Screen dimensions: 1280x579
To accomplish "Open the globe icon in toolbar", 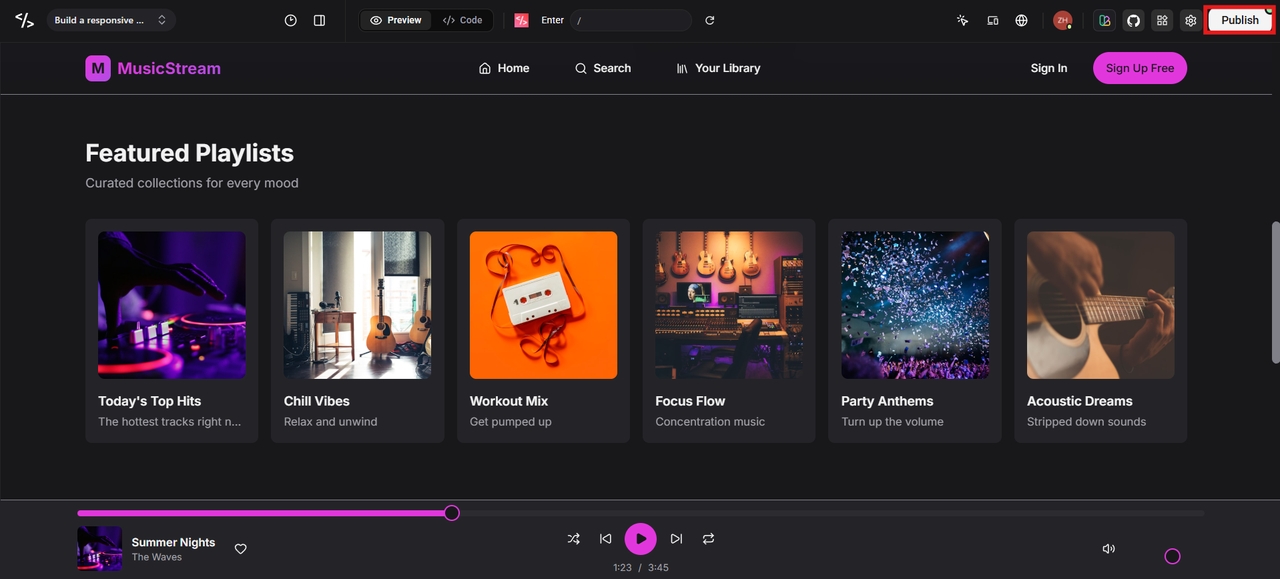I will point(1021,20).
